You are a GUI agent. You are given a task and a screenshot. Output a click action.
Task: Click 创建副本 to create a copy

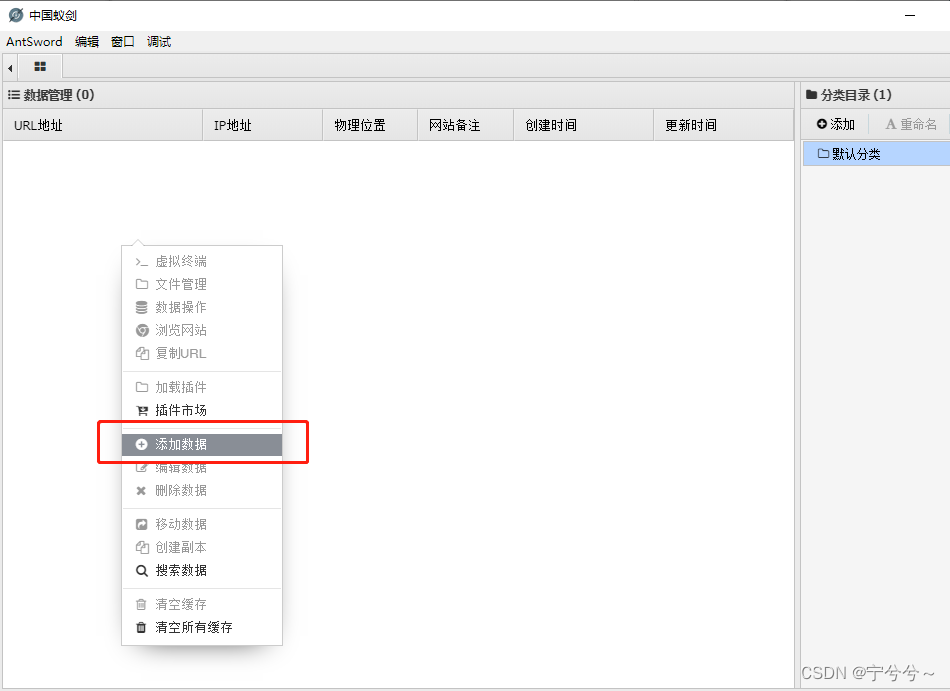(180, 547)
